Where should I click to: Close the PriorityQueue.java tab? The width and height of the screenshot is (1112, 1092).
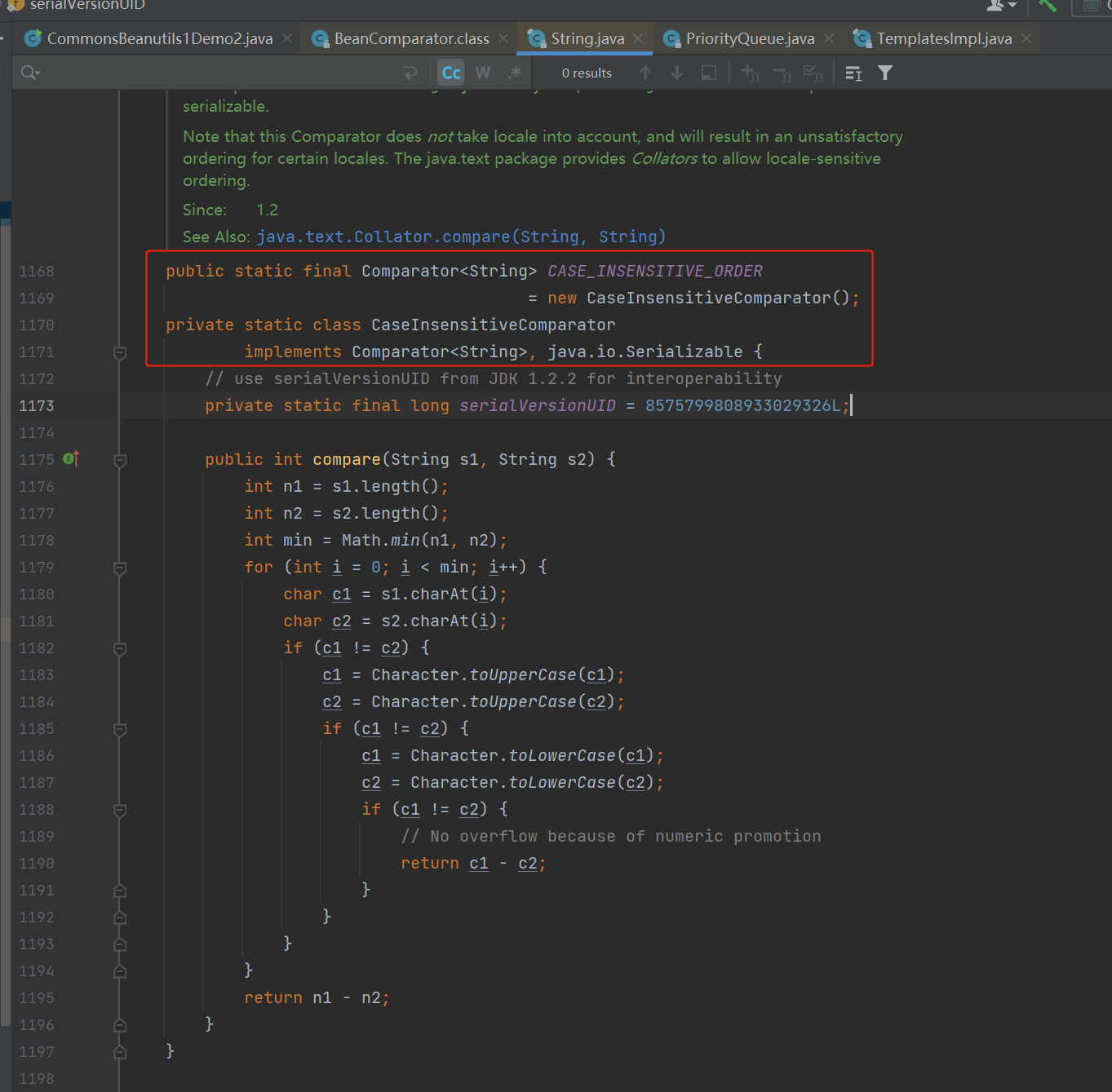(x=829, y=38)
